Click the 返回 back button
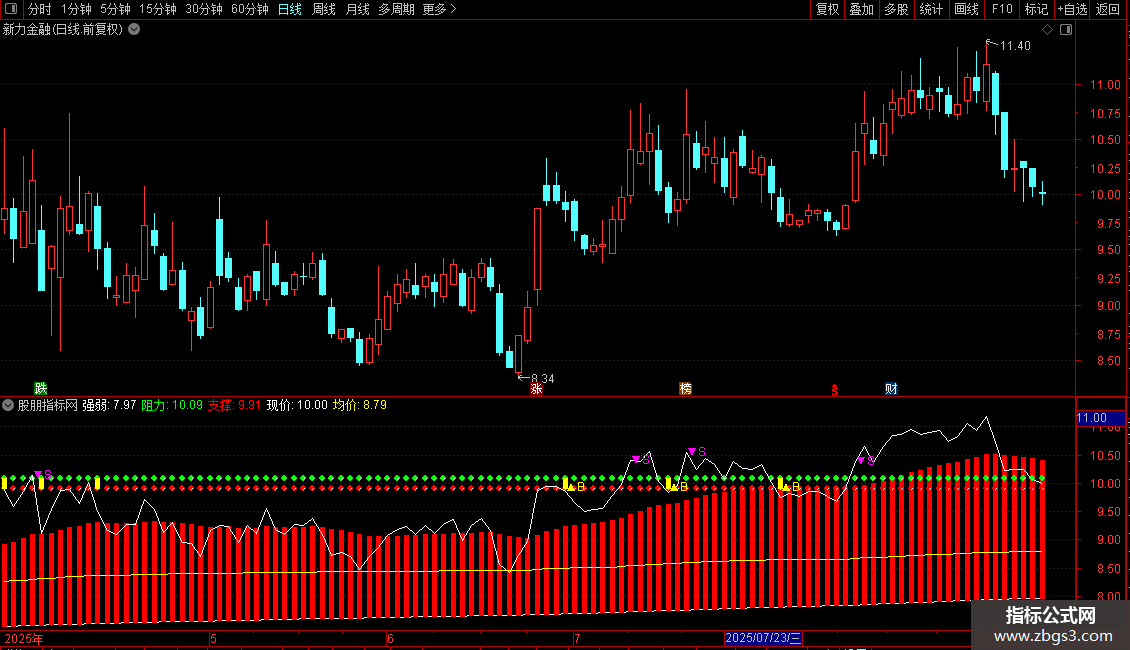The width and height of the screenshot is (1130, 650). tap(1108, 9)
